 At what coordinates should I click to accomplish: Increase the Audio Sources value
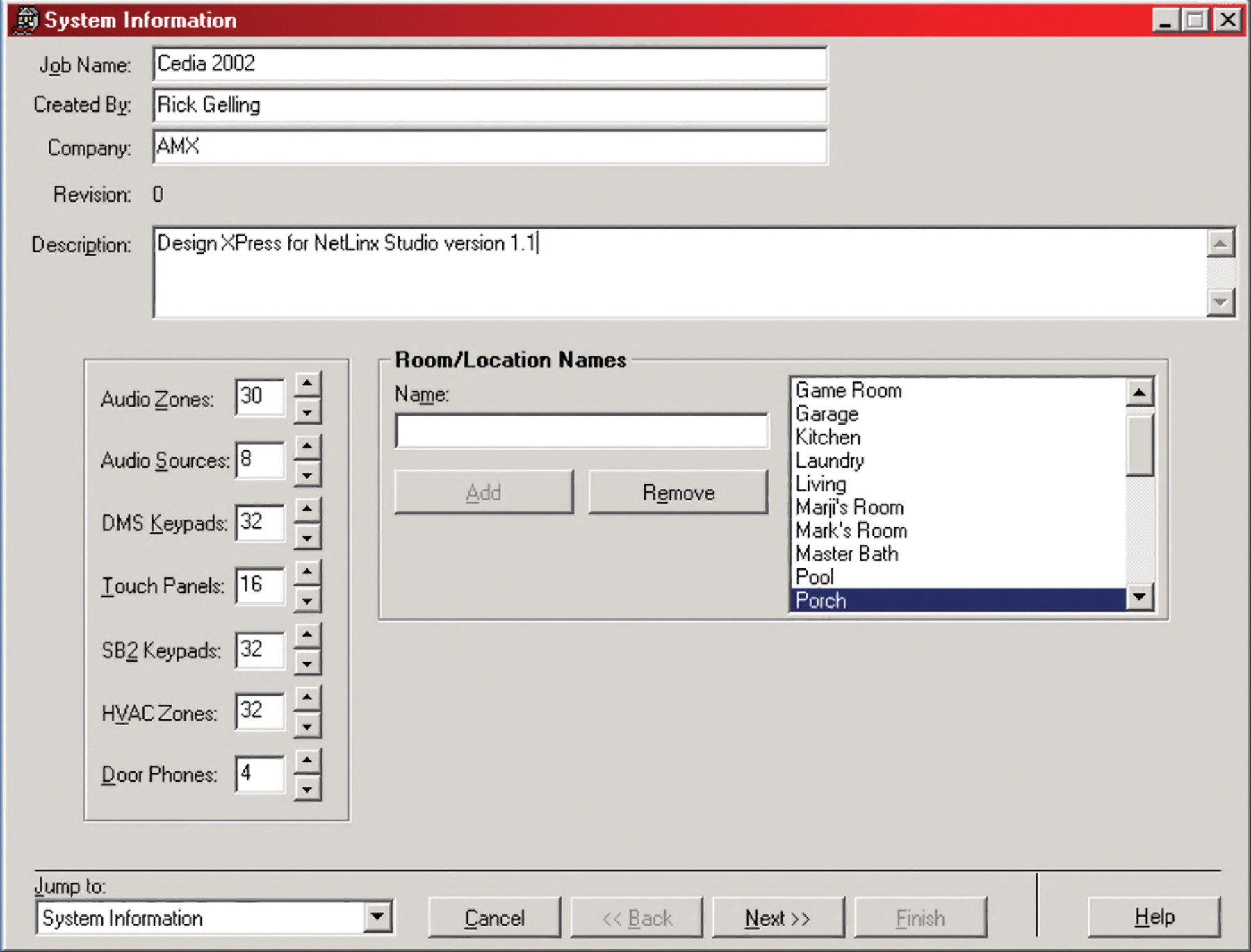307,446
